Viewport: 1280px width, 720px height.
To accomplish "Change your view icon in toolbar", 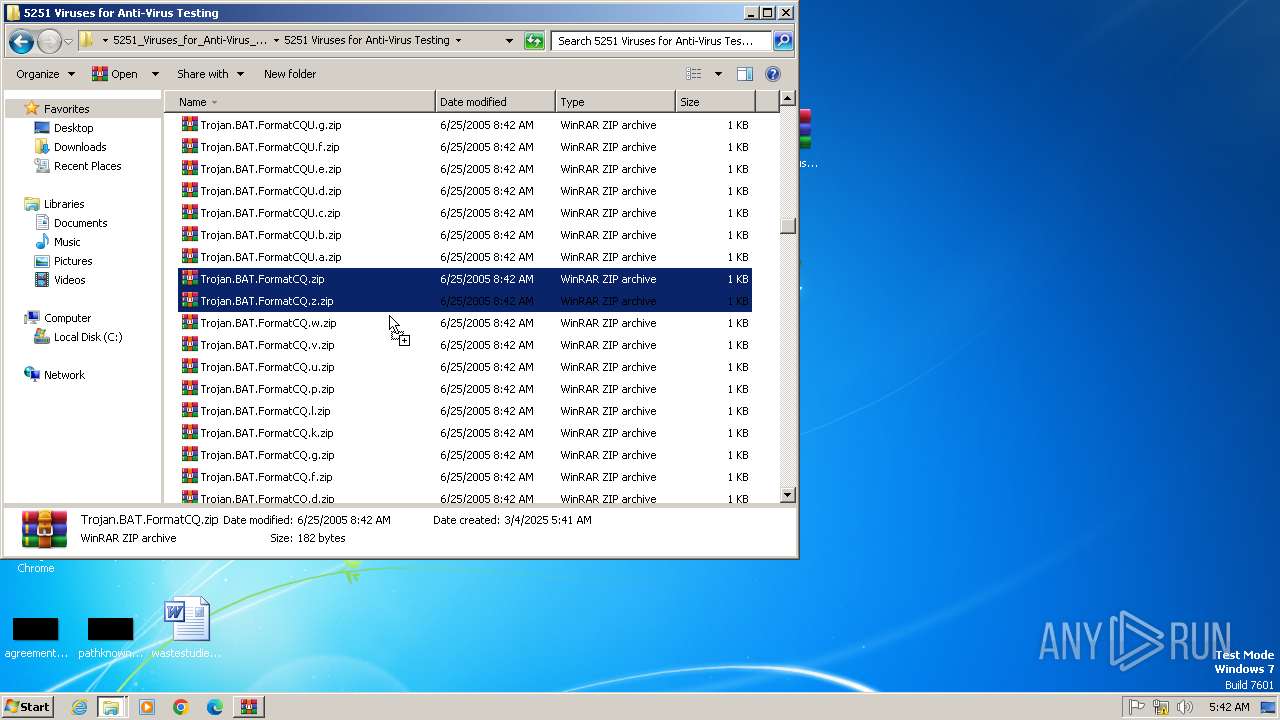I will (x=694, y=74).
